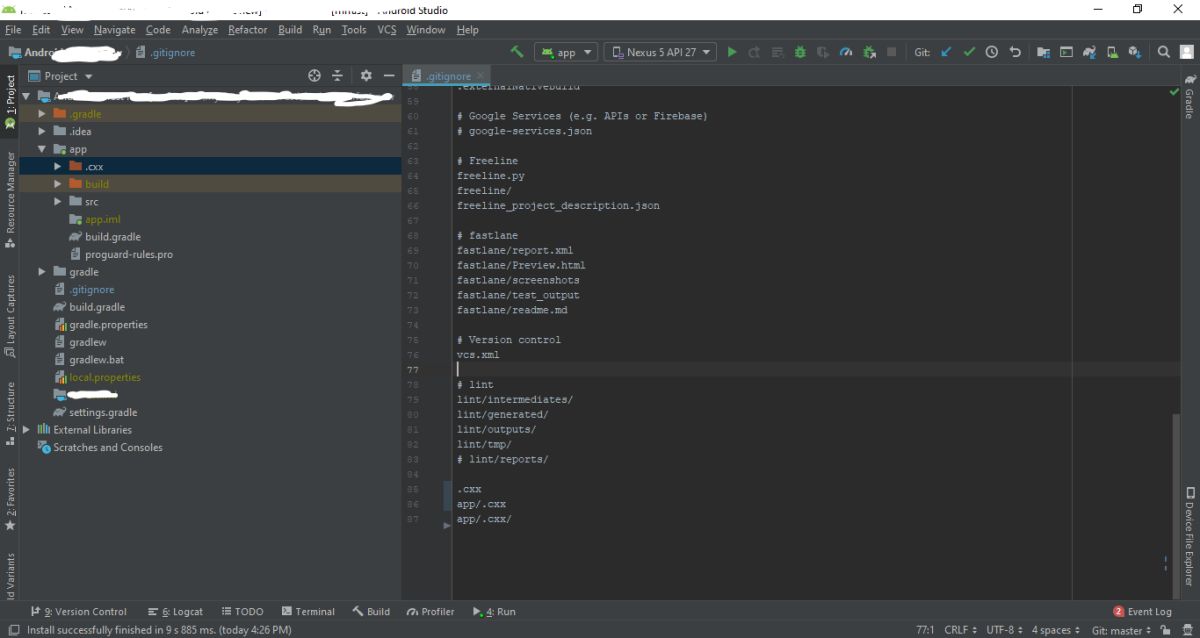Run the app with green play button

tap(732, 52)
